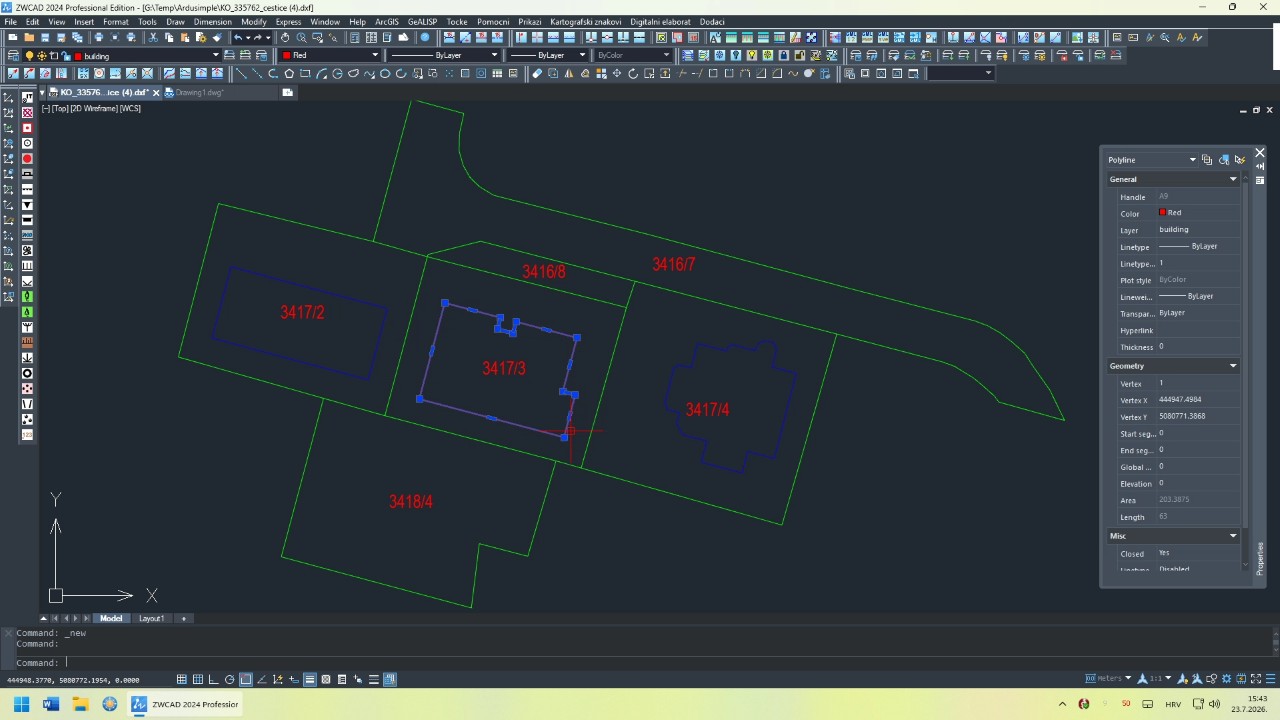Image resolution: width=1280 pixels, height=720 pixels.
Task: Click the Quick Select icon in Properties
Action: (x=1239, y=160)
